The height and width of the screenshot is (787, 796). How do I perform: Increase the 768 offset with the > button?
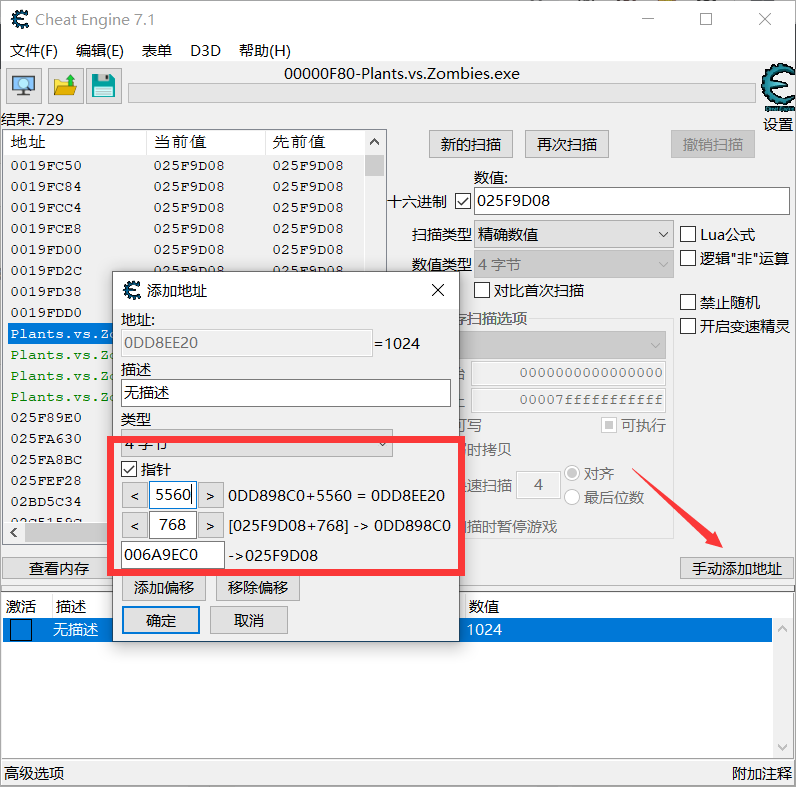point(210,526)
